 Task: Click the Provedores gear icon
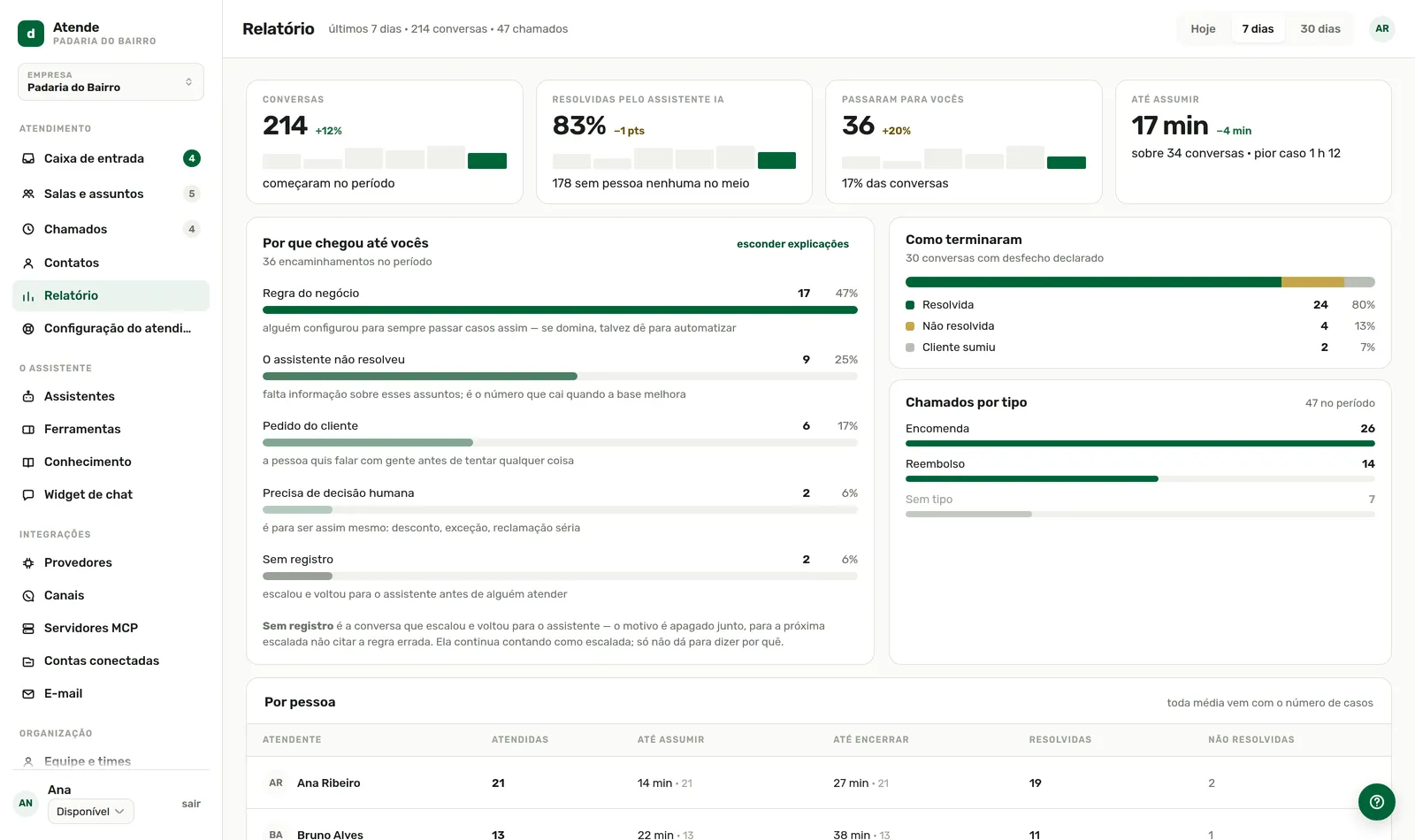point(28,562)
